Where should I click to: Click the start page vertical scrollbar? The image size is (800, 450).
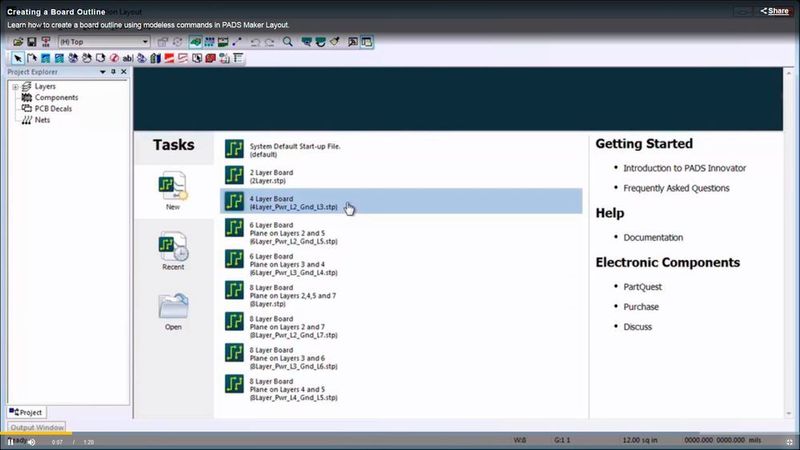[789, 243]
